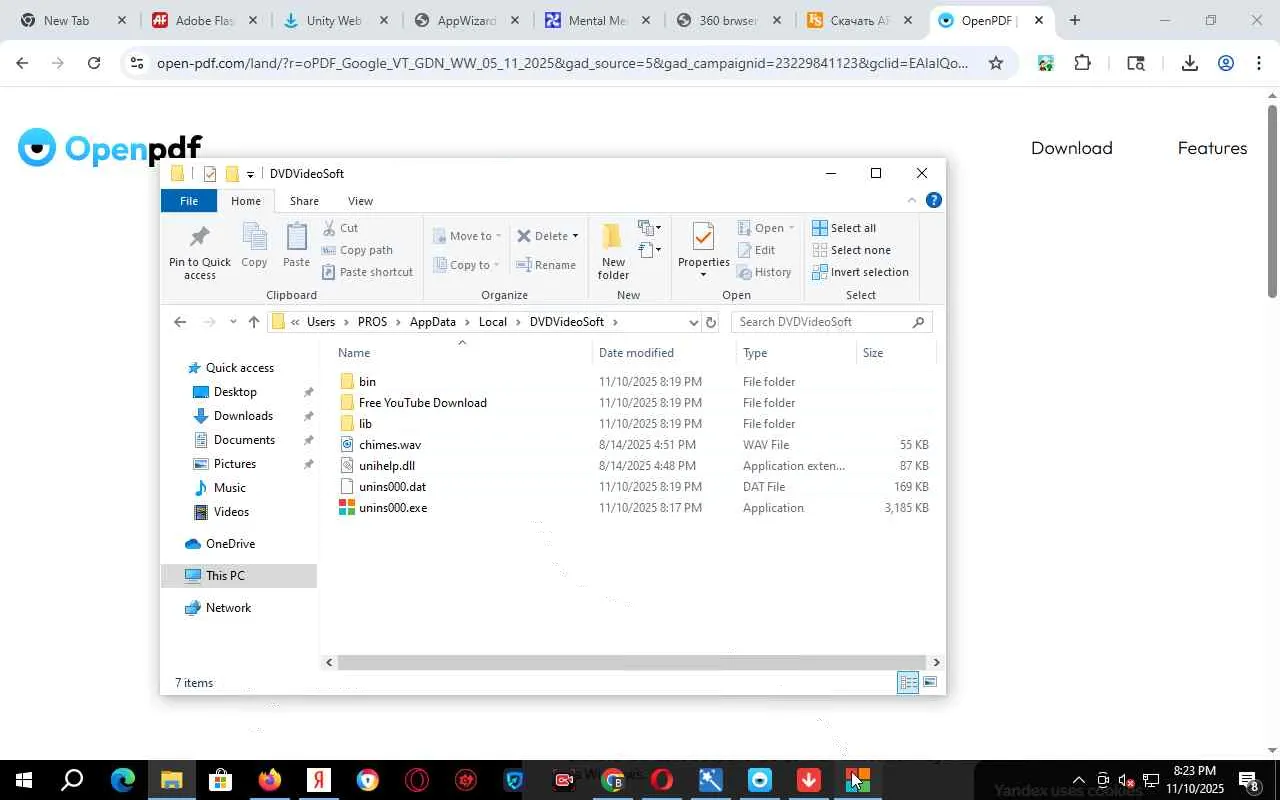Go up one folder level with the up arrow
Image resolution: width=1280 pixels, height=800 pixels.
254,322
